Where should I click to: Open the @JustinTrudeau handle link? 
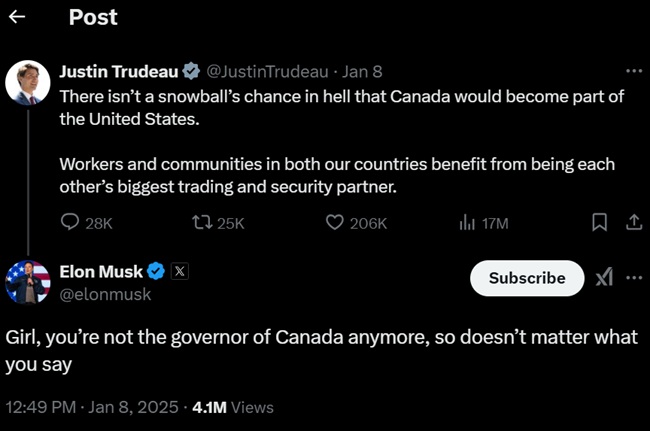[270, 72]
